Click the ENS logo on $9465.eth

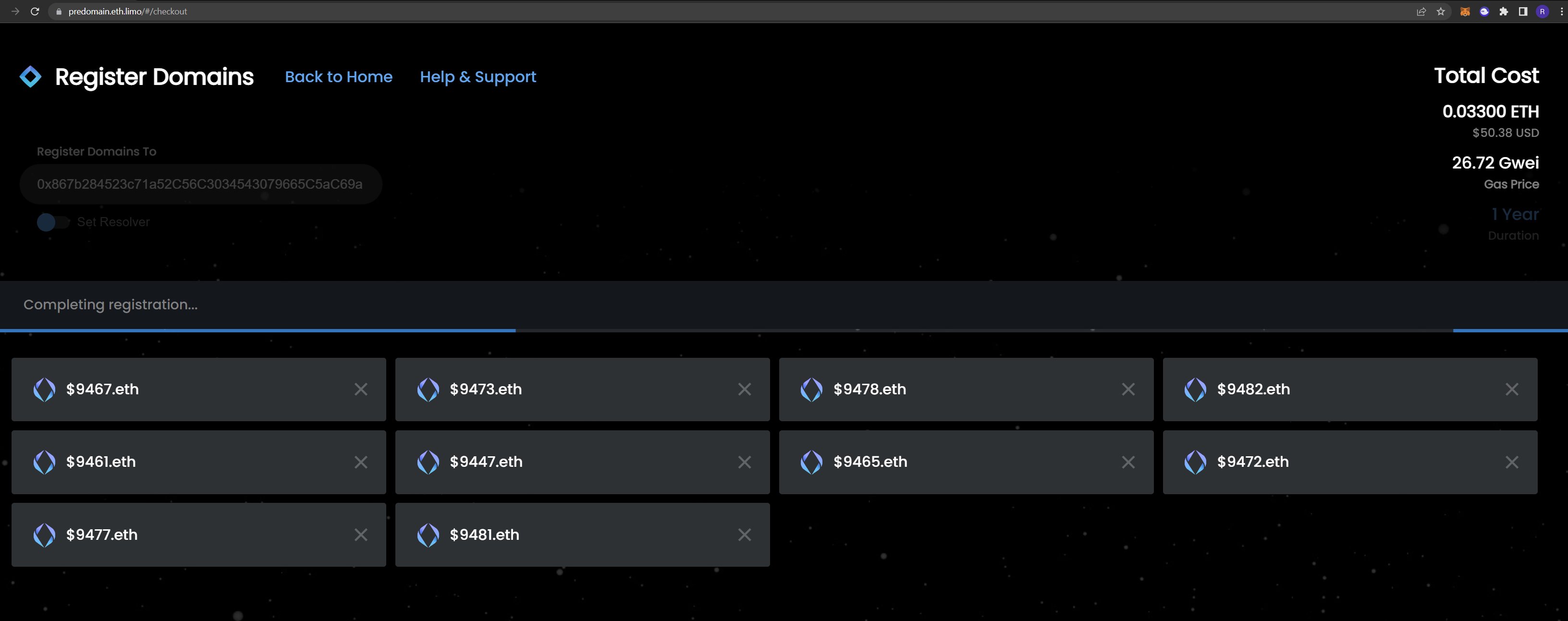811,462
